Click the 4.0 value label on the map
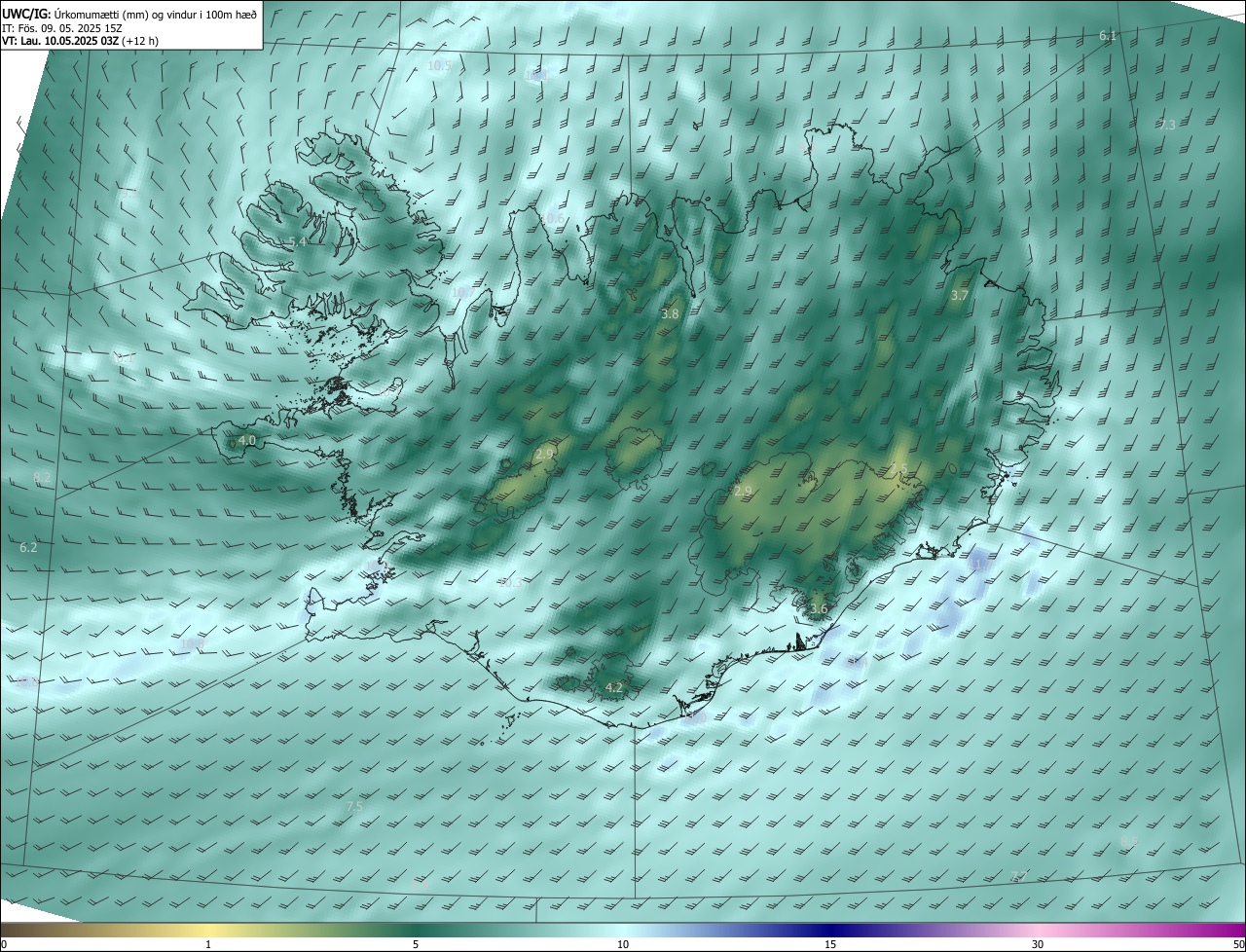1246x952 pixels. click(x=247, y=440)
